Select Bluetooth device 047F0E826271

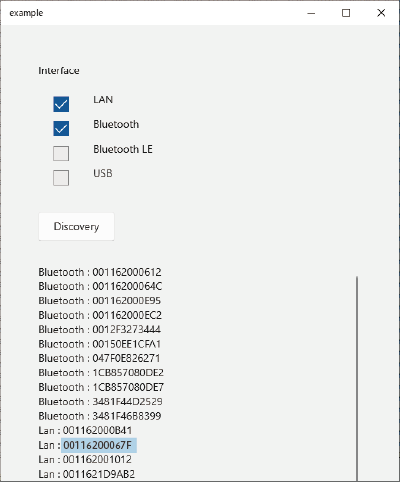pyautogui.click(x=99, y=358)
